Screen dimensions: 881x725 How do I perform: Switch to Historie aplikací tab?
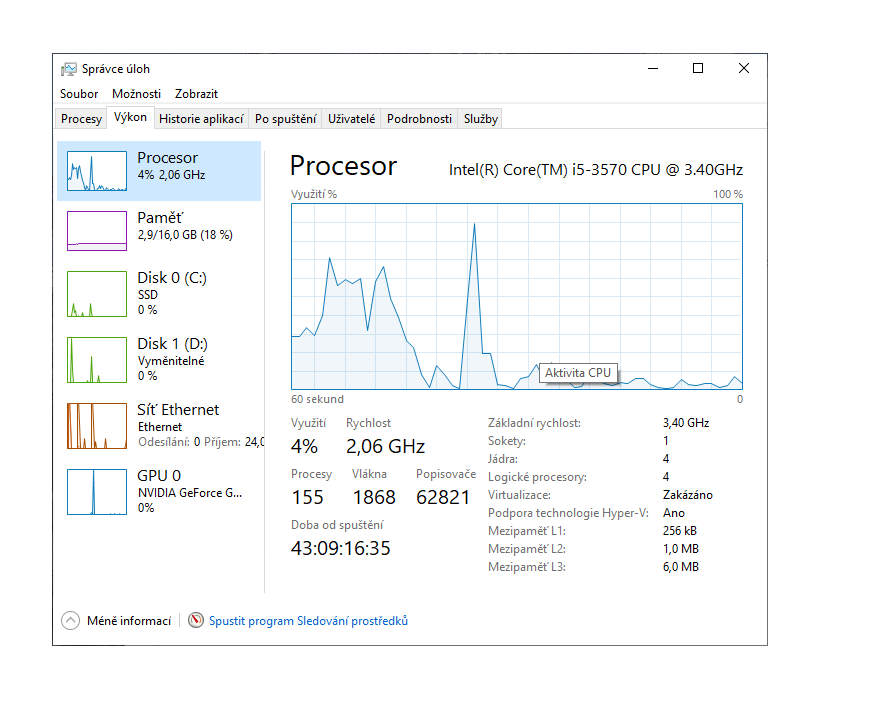coord(201,119)
